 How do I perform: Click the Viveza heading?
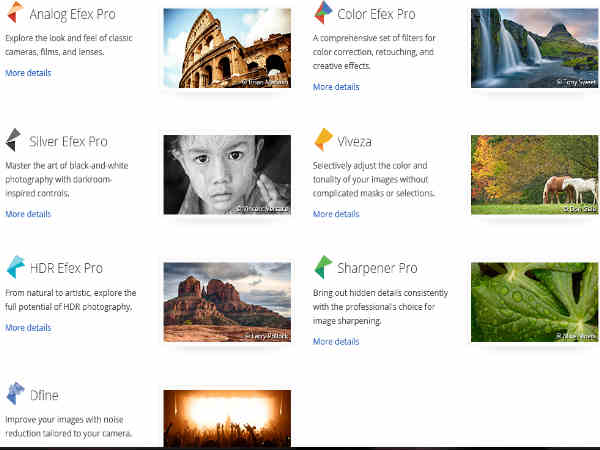pos(354,142)
